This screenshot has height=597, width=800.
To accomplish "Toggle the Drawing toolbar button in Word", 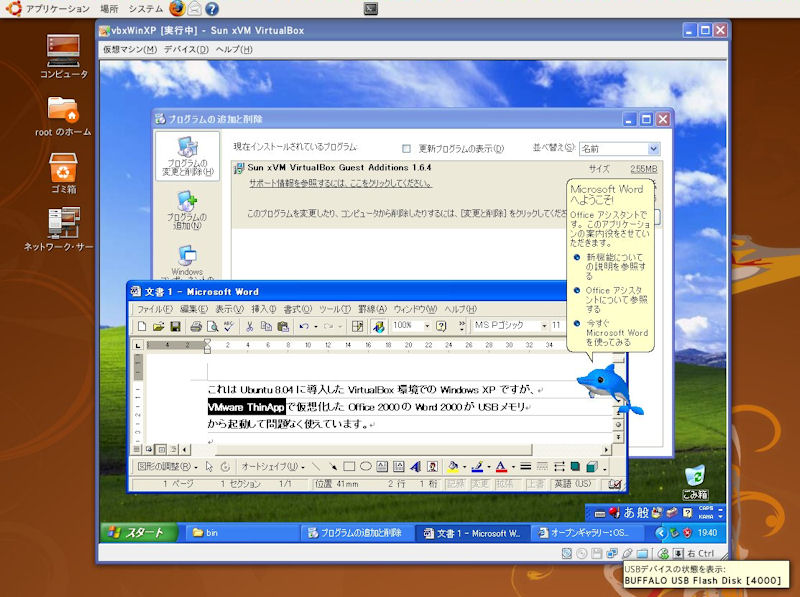I will click(379, 326).
